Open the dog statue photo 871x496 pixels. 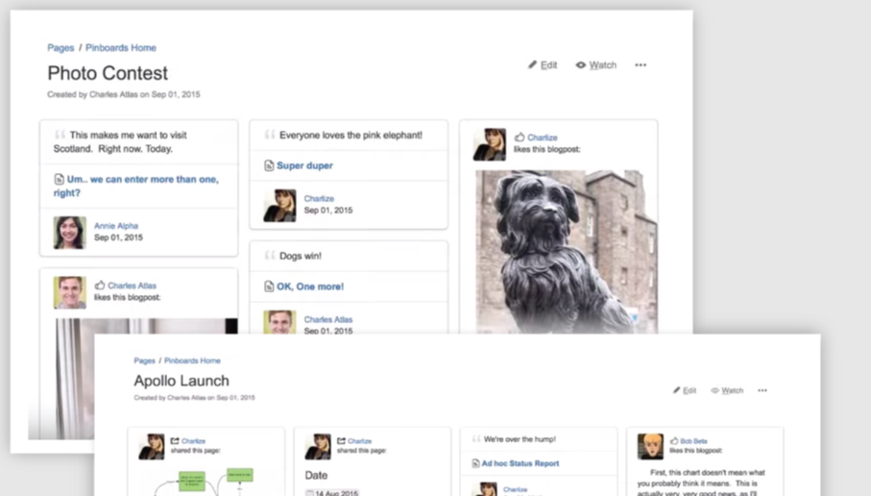pos(567,252)
